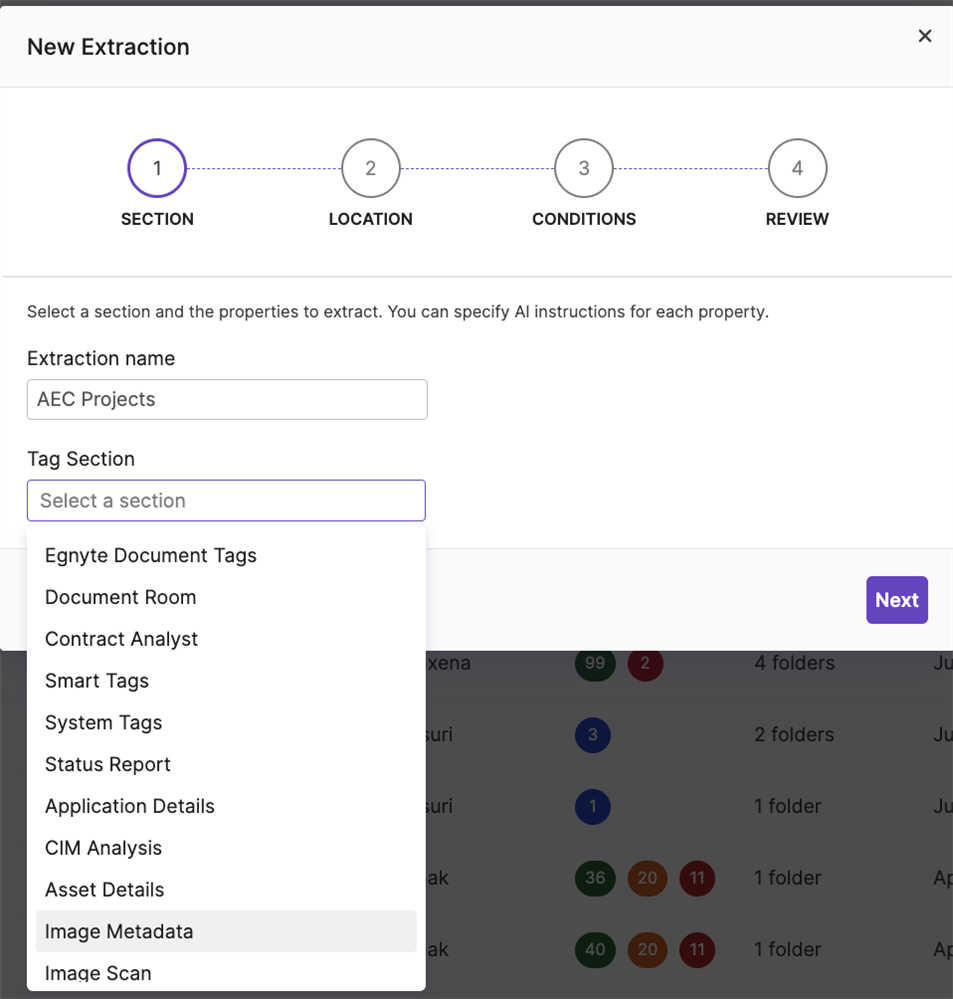Viewport: 953px width, 999px height.
Task: Select System Tags option
Action: (226, 722)
